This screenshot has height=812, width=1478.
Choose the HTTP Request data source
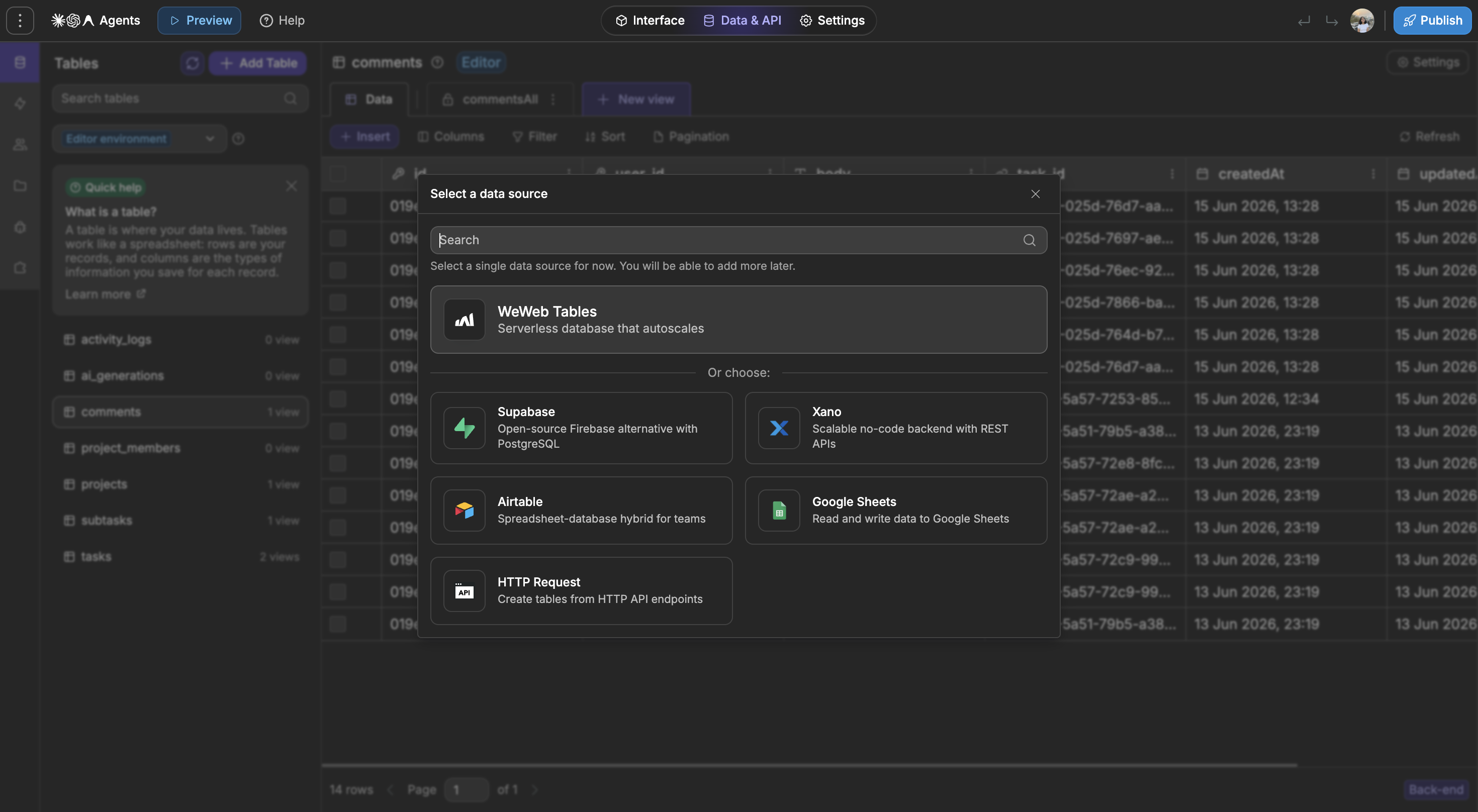tap(581, 590)
